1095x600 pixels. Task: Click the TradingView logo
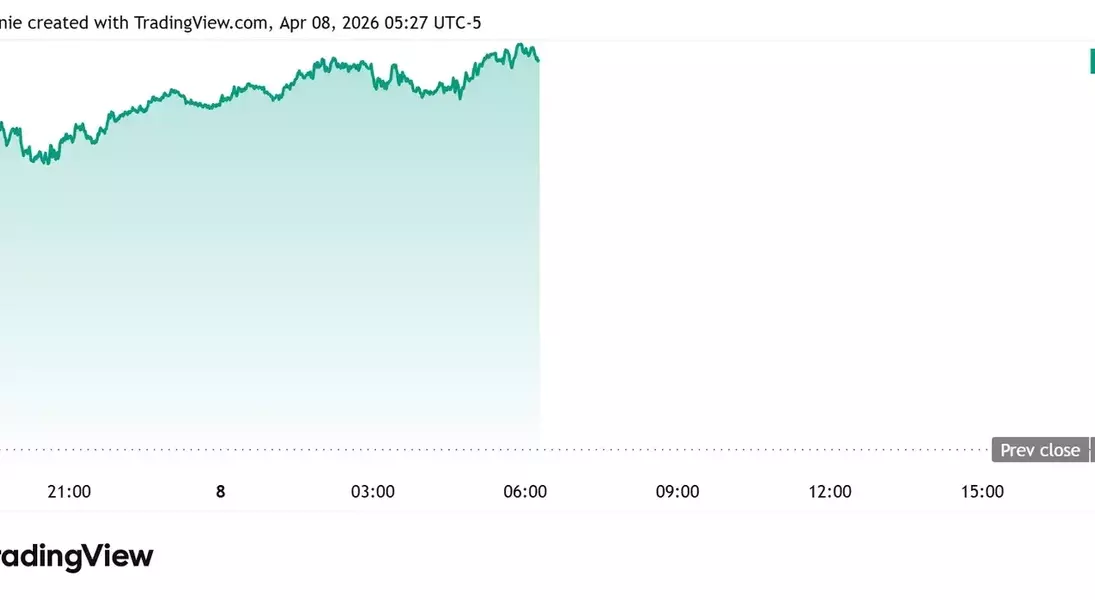pos(76,556)
